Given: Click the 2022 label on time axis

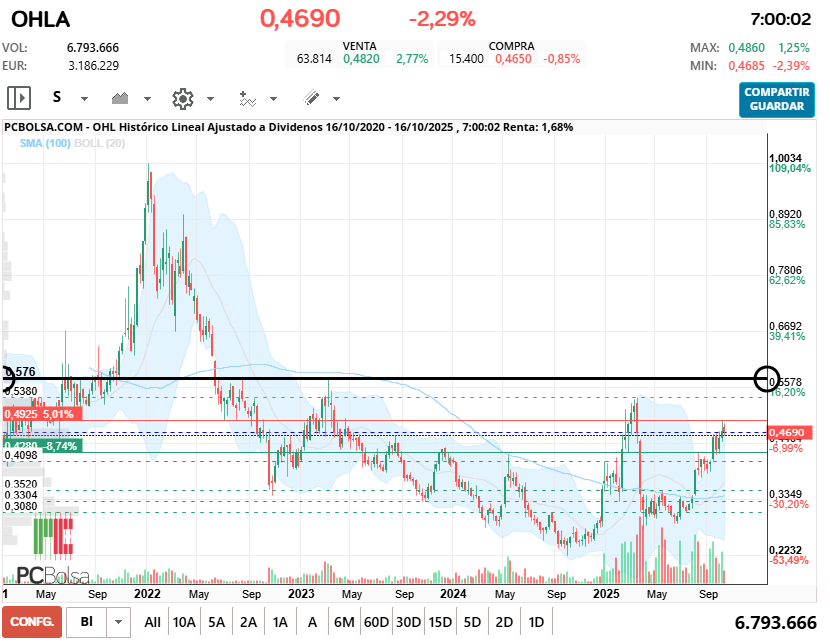Looking at the screenshot, I should [147, 594].
